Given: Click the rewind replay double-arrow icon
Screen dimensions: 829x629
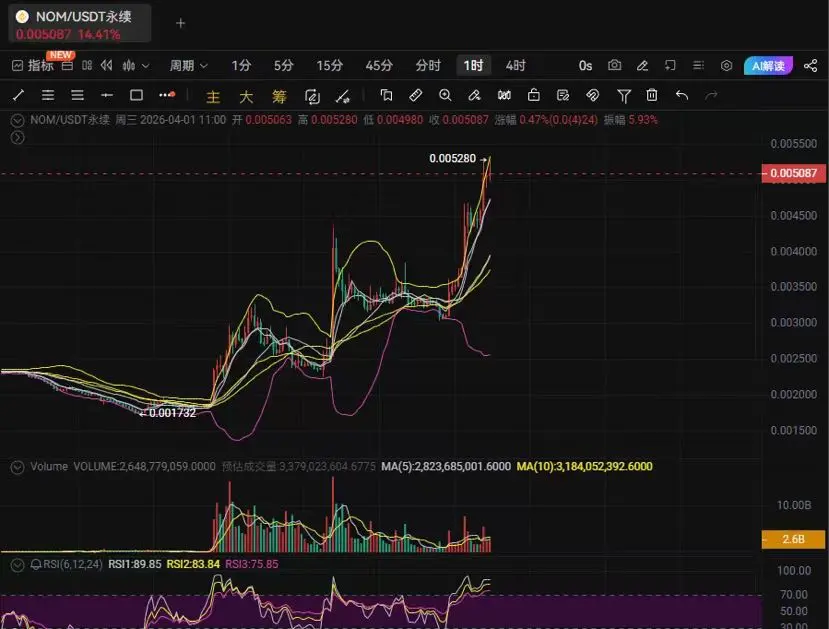Looking at the screenshot, I should pos(107,66).
